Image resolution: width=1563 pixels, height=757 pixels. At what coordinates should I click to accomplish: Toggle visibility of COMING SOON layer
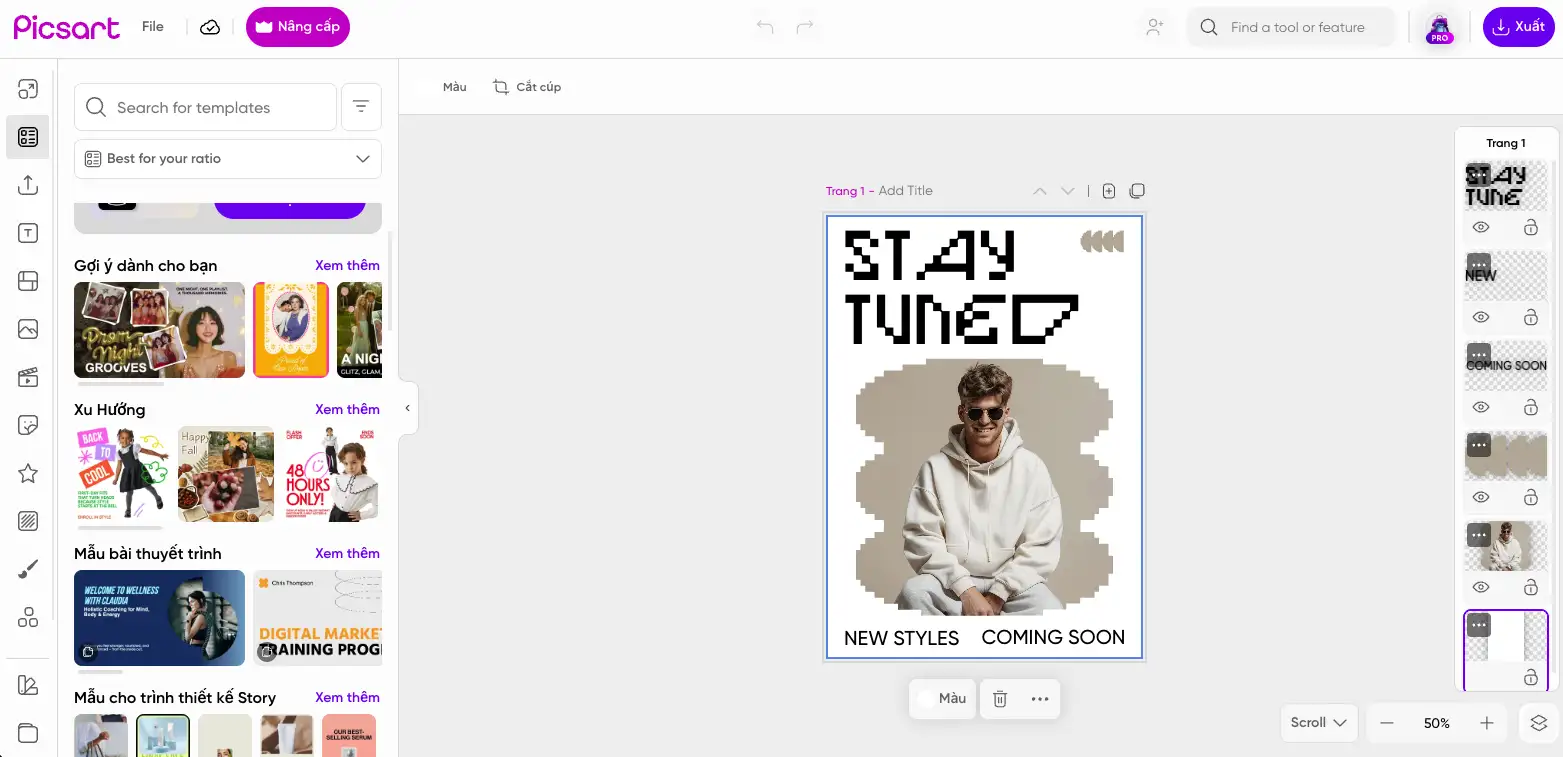pos(1481,407)
